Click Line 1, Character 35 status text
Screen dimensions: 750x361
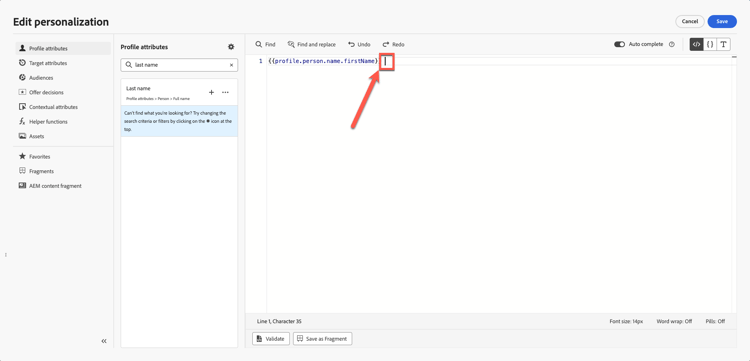(279, 321)
